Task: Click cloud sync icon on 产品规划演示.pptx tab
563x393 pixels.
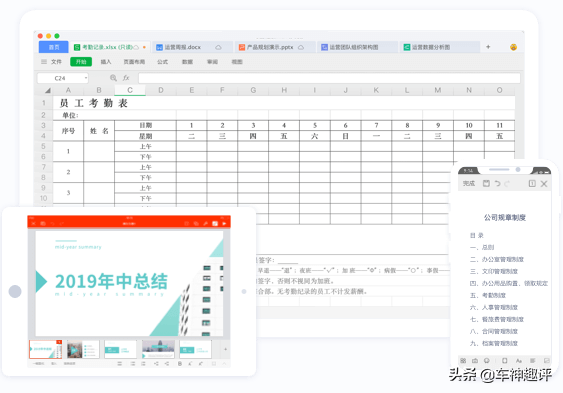Action: [x=301, y=47]
